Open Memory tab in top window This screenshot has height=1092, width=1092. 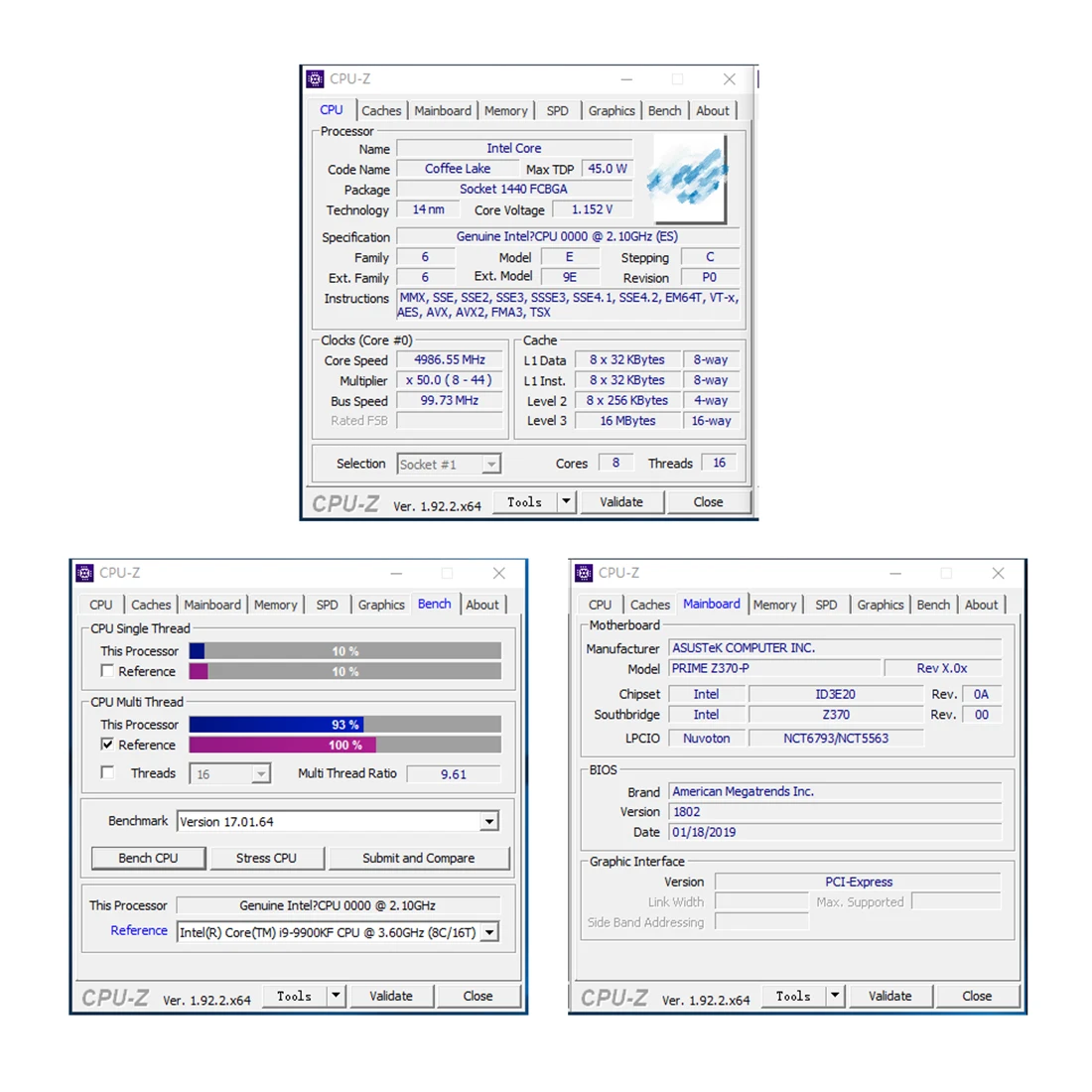click(x=505, y=111)
